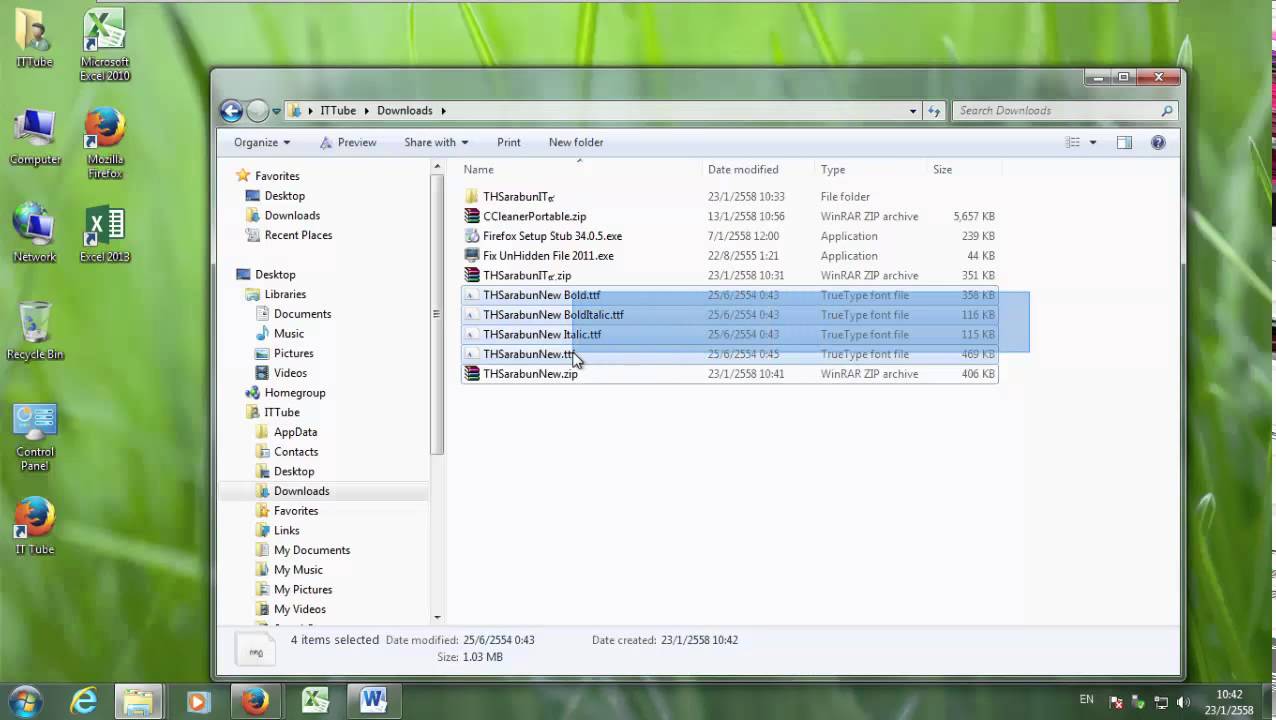Open the view options dropdown arrow
The width and height of the screenshot is (1276, 720).
[x=1092, y=142]
